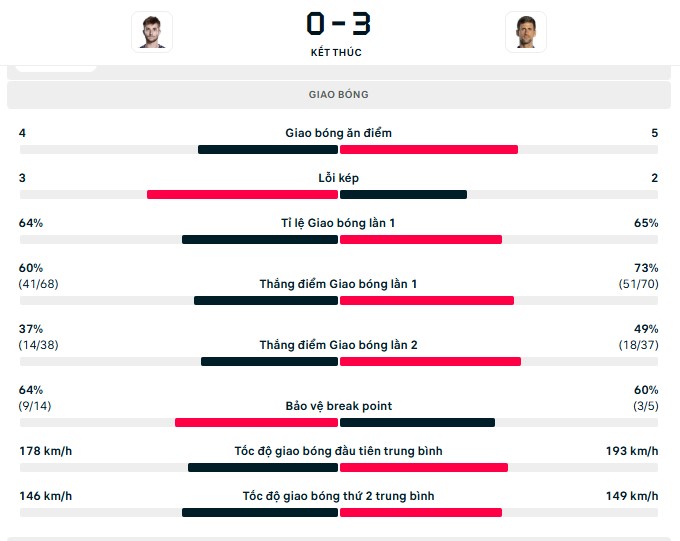Screen dimensions: 680x541
Task: Click the (51/70) first serve points figure
Action: 638,284
